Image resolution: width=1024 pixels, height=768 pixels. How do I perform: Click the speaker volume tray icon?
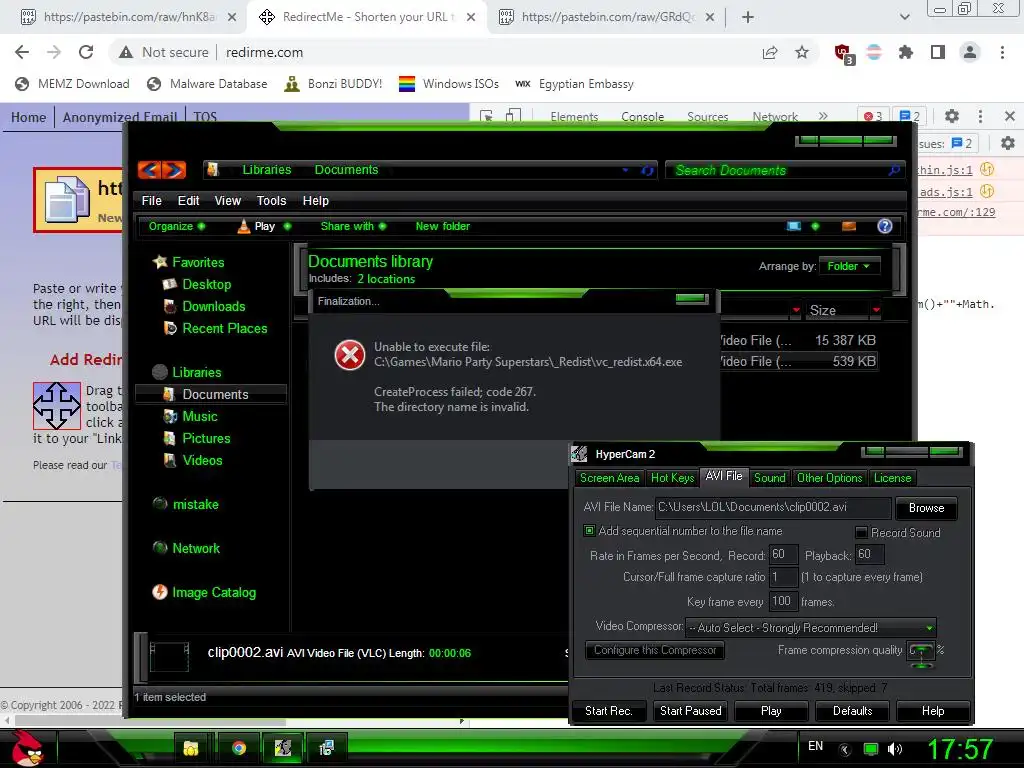pos(895,749)
